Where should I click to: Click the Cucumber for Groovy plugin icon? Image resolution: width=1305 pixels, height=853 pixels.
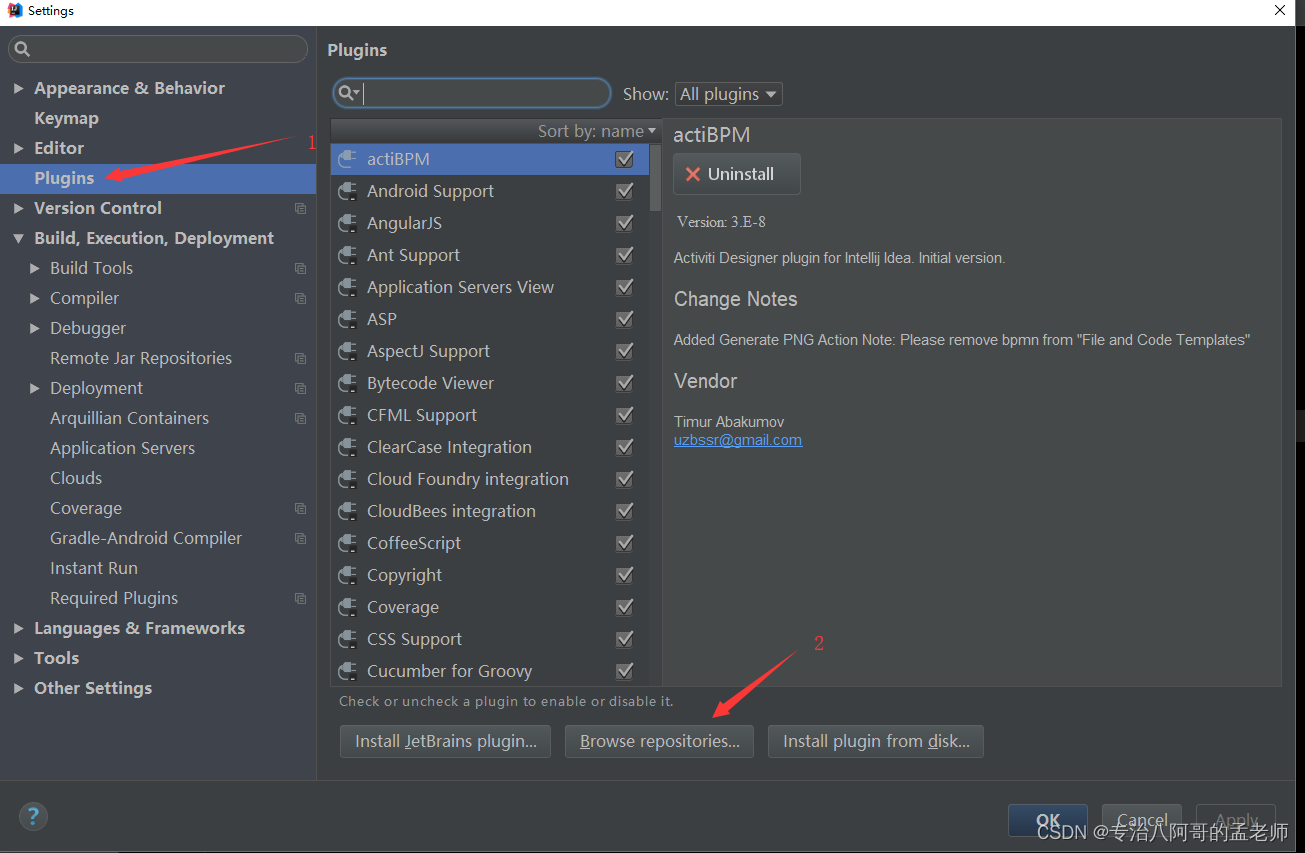tap(348, 671)
